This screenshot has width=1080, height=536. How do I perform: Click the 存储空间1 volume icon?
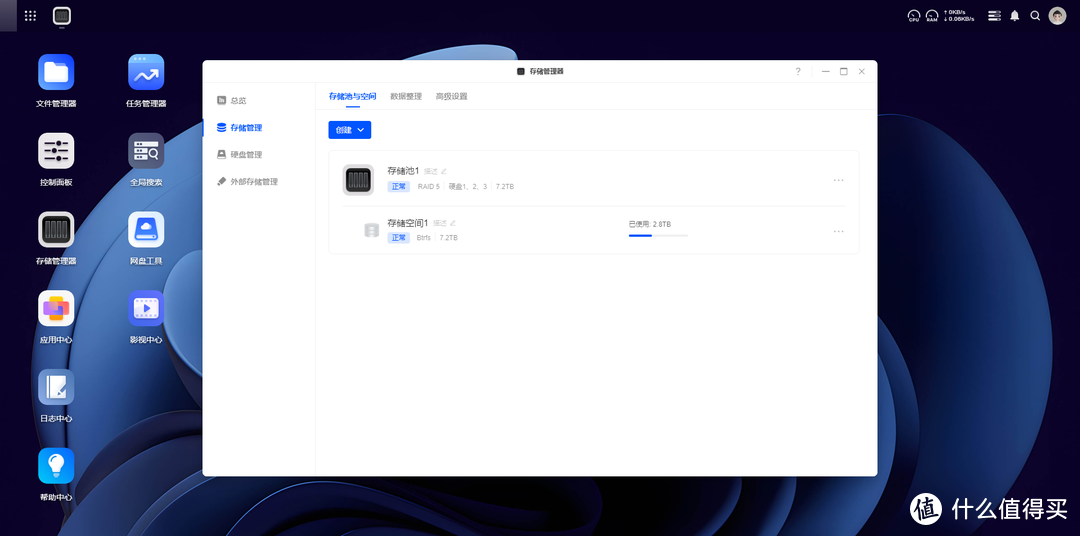click(x=371, y=230)
